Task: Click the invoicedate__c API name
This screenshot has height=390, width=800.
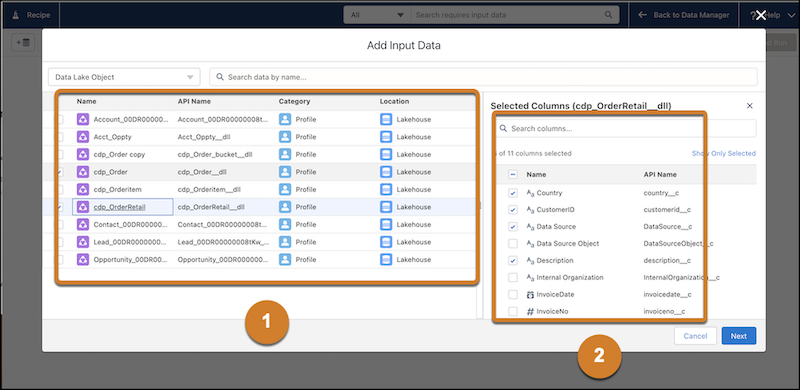Action: (x=667, y=295)
